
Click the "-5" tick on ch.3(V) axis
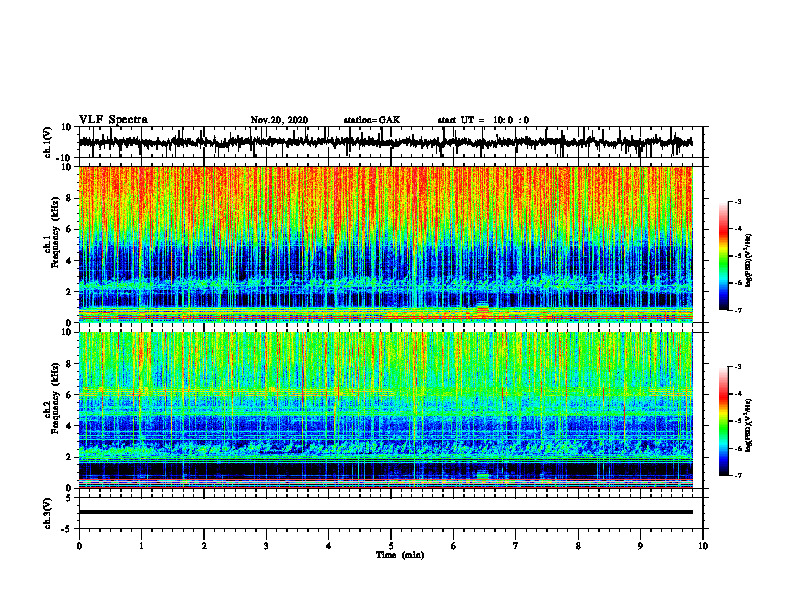67,529
